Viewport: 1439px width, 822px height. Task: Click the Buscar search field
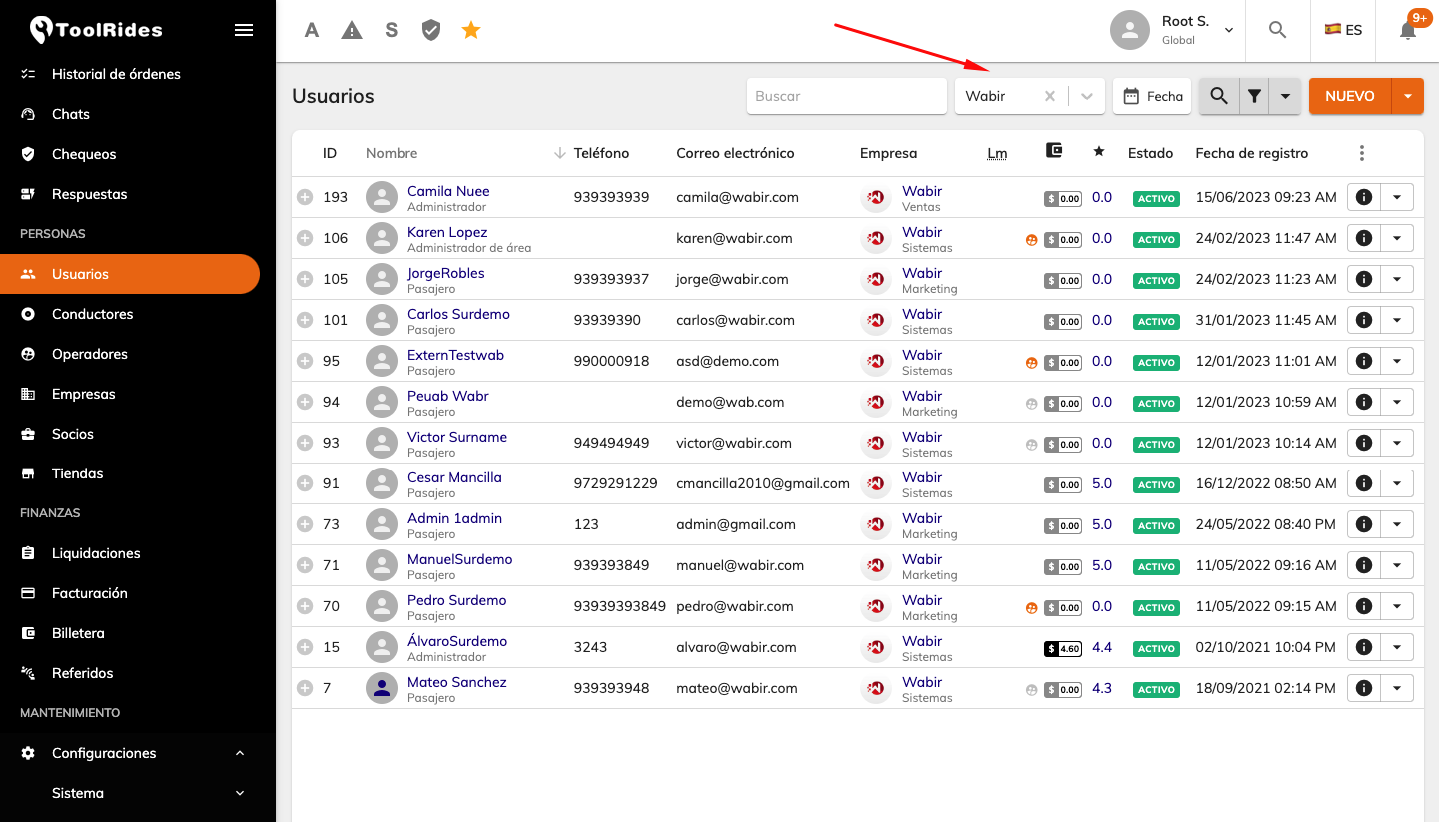tap(847, 96)
